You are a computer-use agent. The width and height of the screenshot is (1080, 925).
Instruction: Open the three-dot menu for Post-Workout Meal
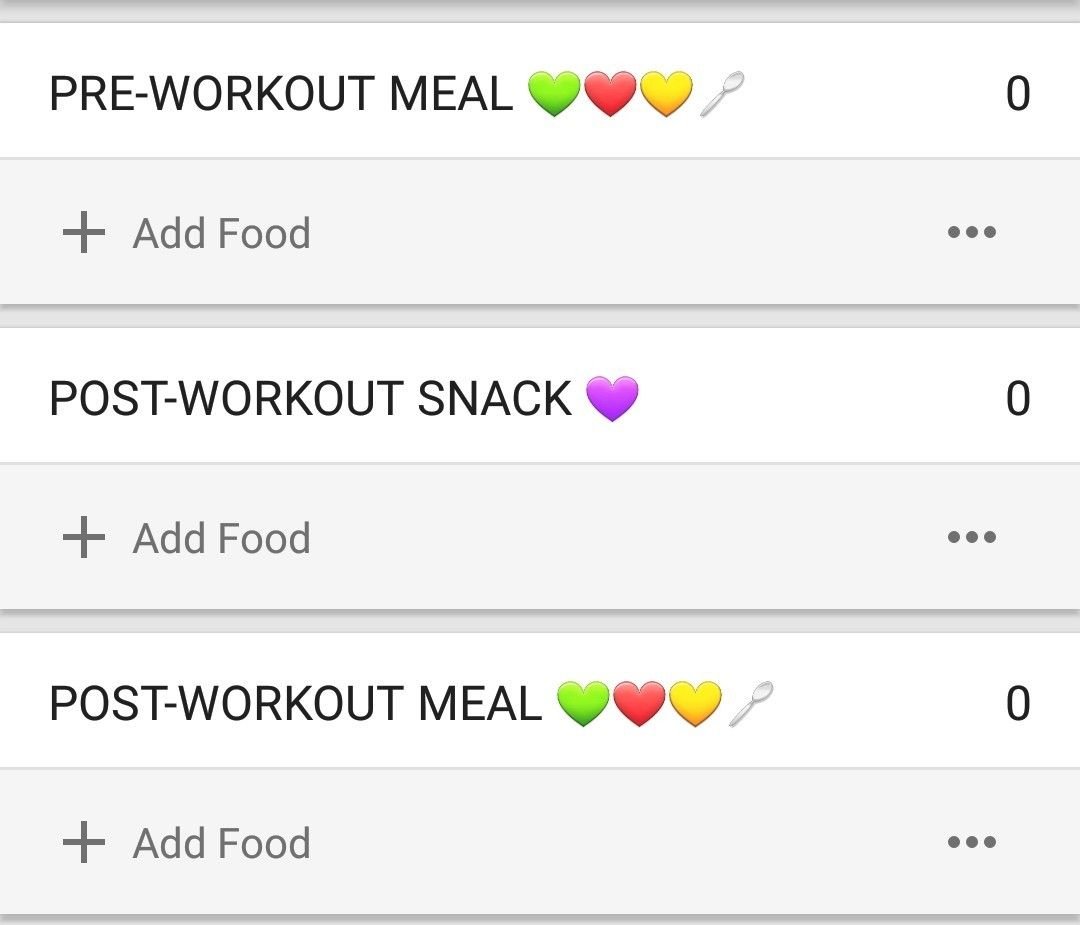[971, 842]
